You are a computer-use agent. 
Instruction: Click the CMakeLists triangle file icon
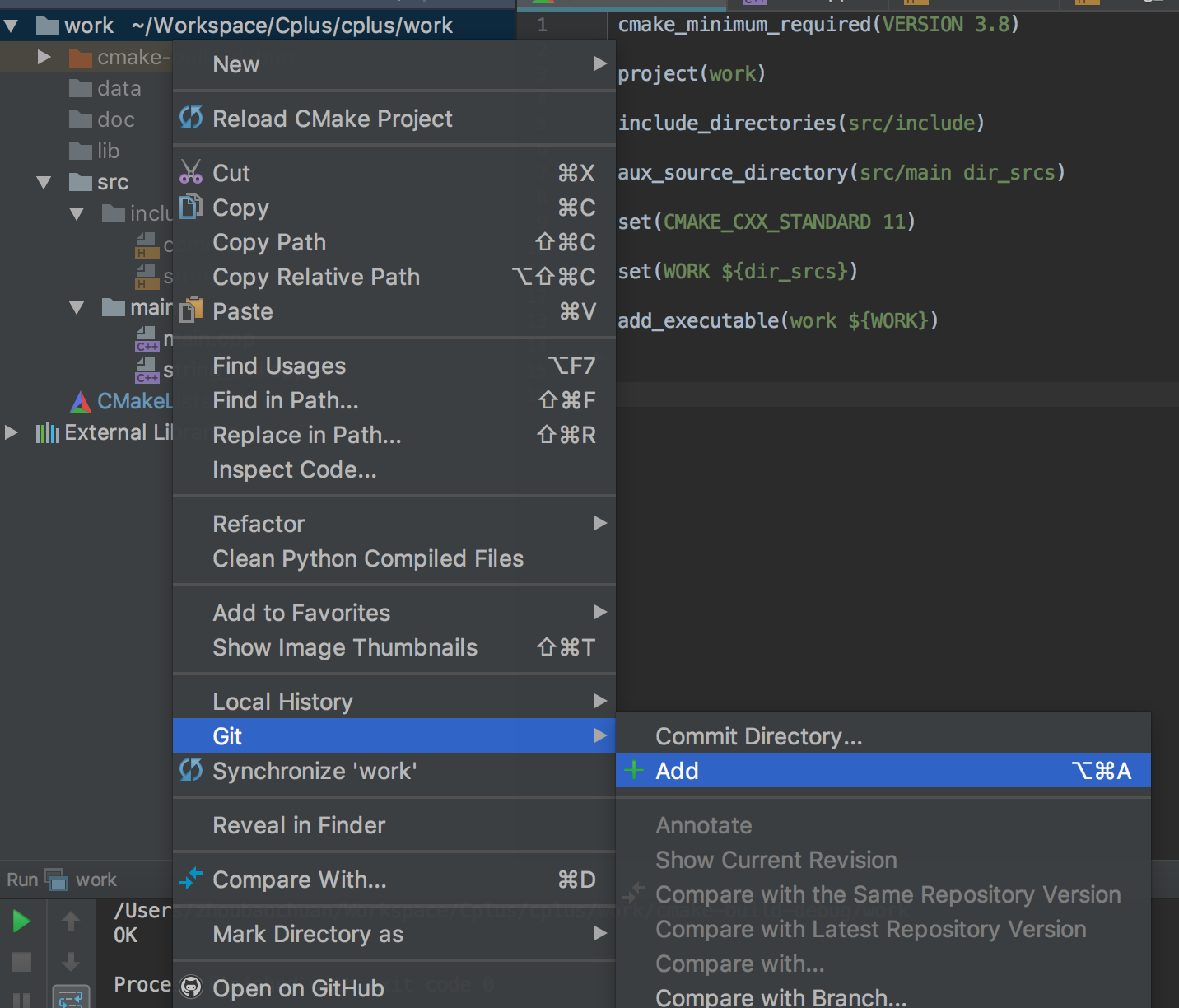[x=80, y=402]
